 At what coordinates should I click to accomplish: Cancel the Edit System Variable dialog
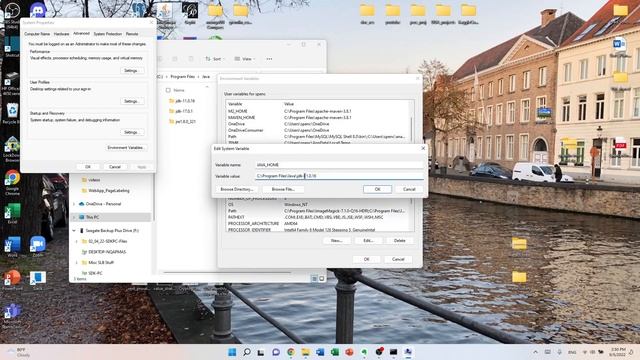tap(409, 189)
